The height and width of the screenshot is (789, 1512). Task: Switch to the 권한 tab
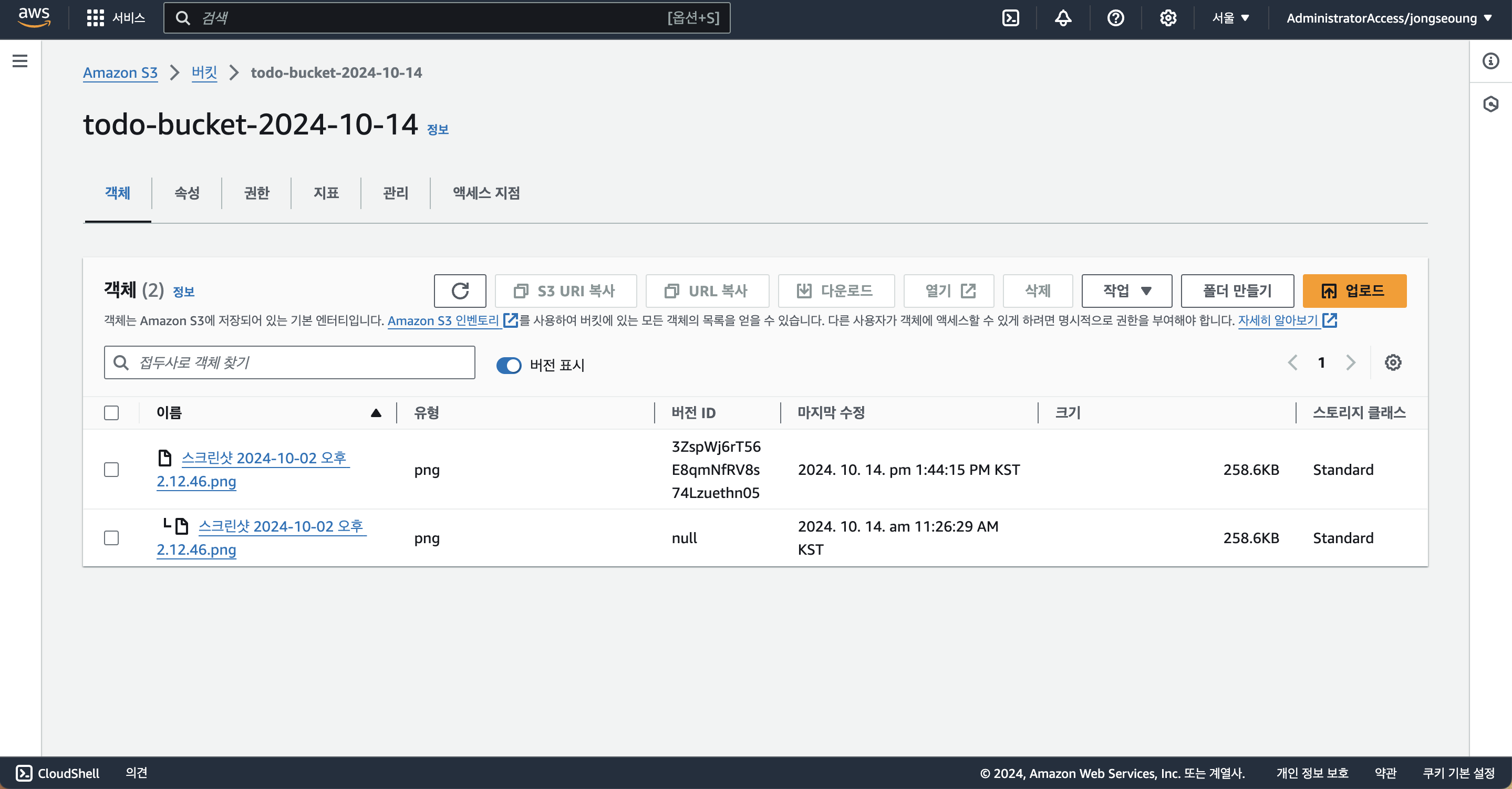[x=256, y=193]
